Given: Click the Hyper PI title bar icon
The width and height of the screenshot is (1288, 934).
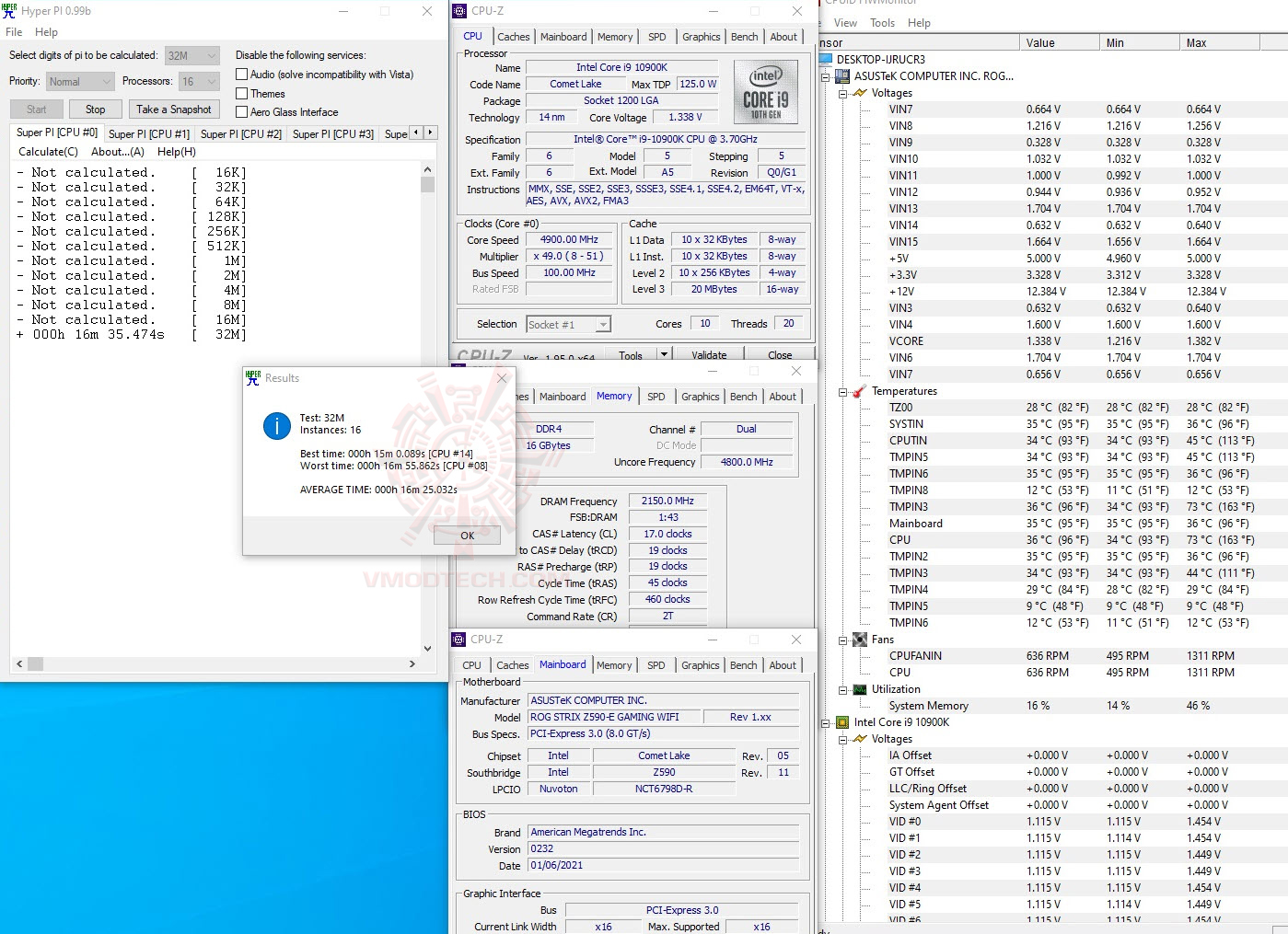Looking at the screenshot, I should [x=10, y=11].
